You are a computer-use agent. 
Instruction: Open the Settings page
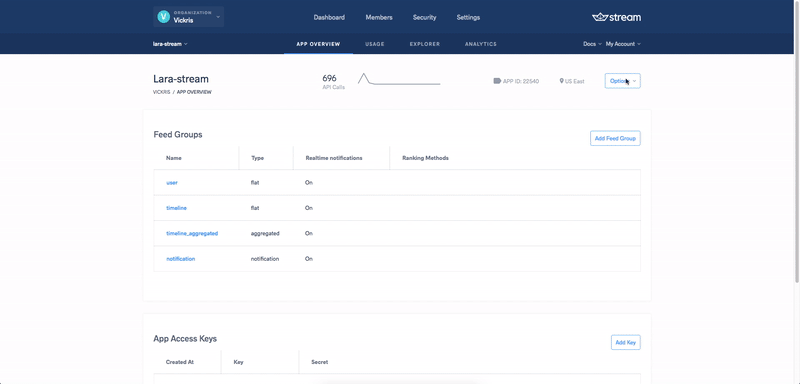(x=468, y=17)
